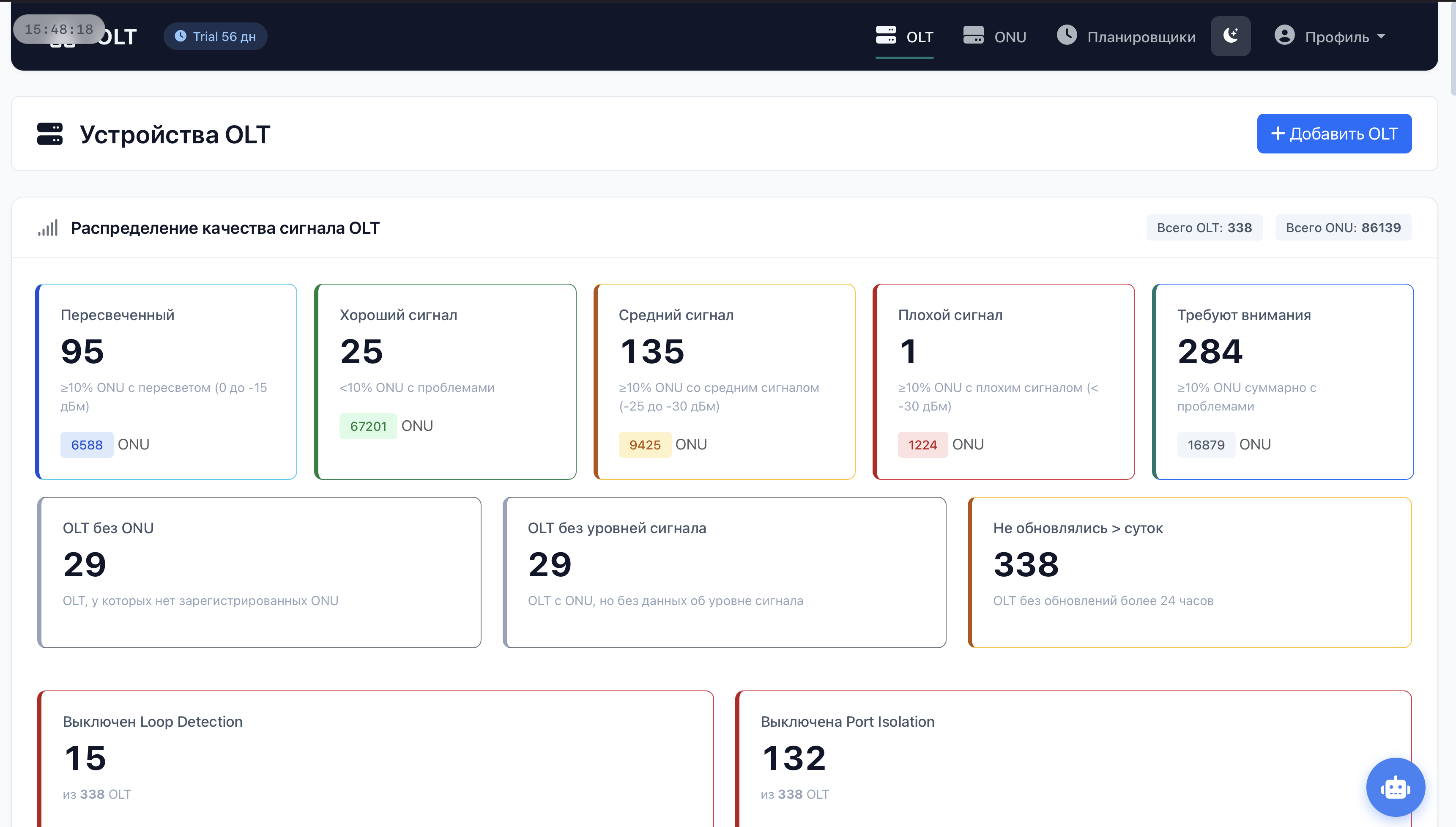Click the Не обновлялись > суток card

tap(1190, 572)
